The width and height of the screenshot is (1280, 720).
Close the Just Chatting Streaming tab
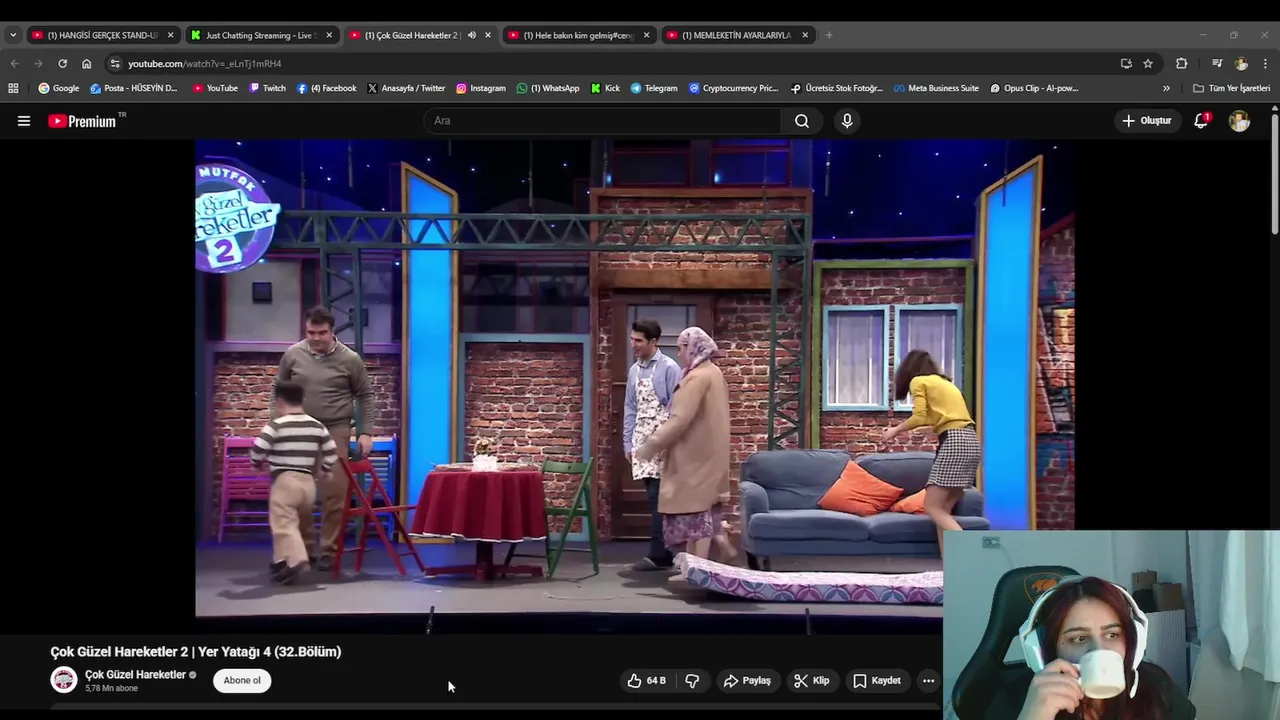coord(329,35)
